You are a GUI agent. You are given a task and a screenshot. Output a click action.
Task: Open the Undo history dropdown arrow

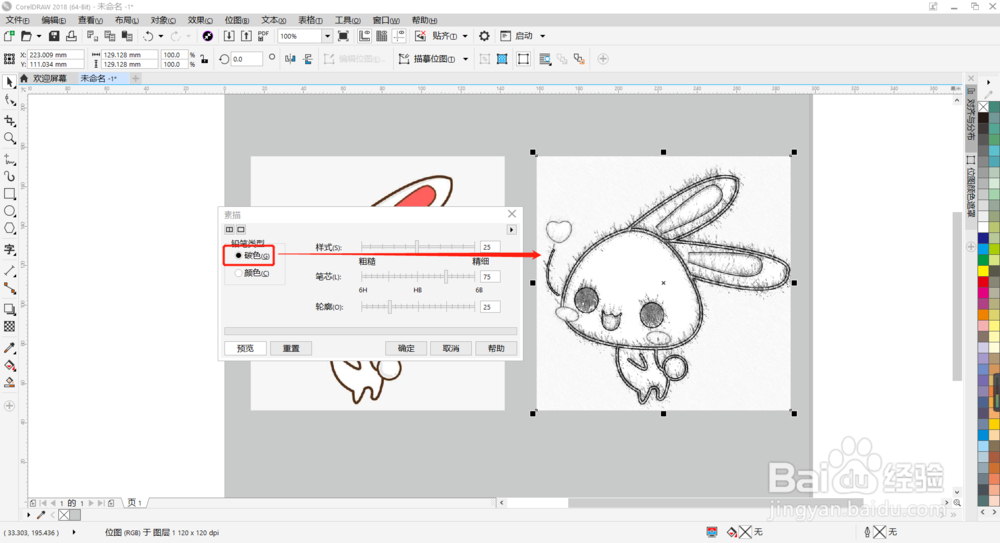[161, 36]
